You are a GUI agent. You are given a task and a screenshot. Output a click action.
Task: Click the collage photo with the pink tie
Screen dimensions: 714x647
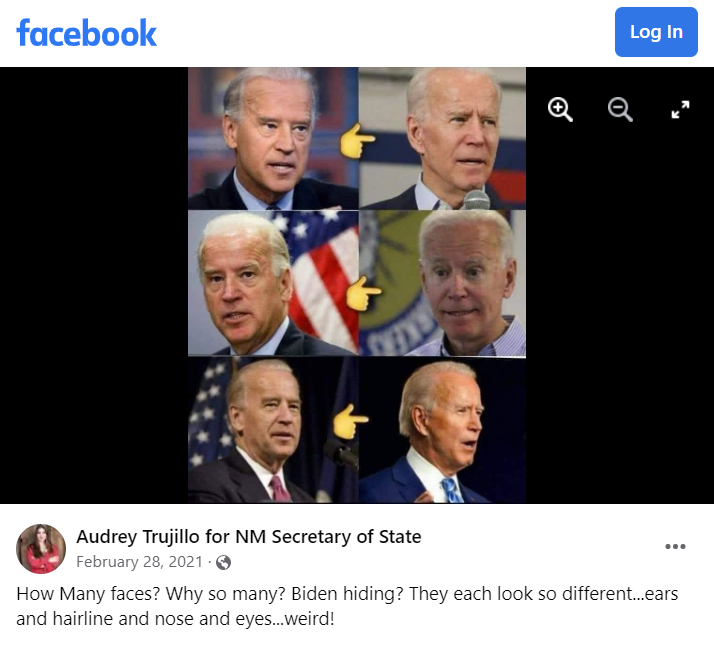(x=273, y=430)
